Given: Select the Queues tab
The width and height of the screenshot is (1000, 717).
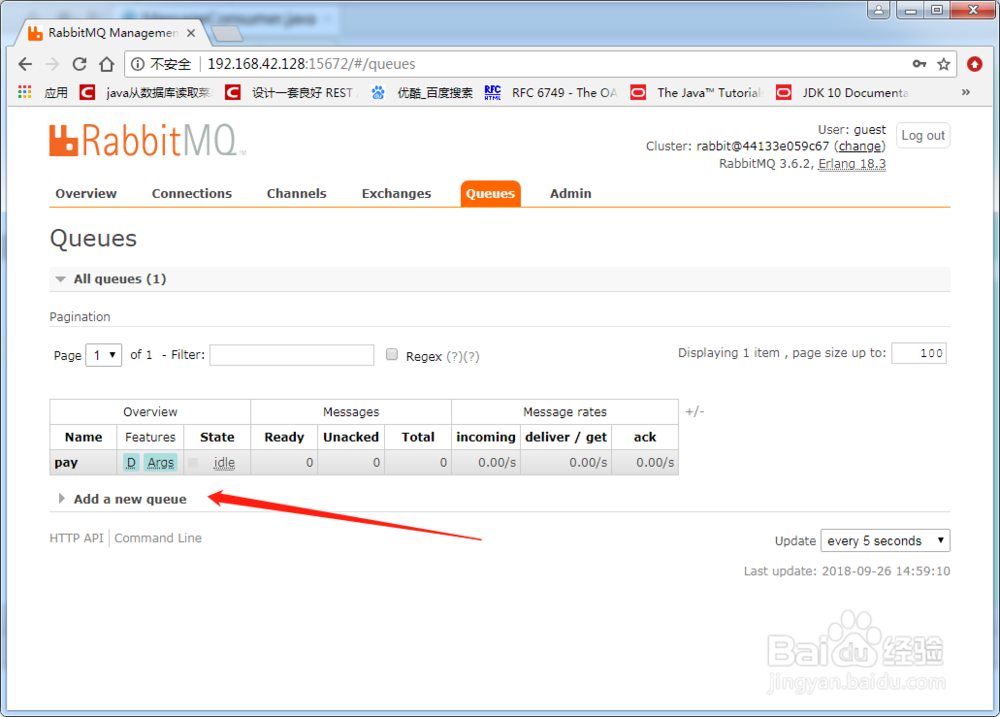Looking at the screenshot, I should [490, 193].
